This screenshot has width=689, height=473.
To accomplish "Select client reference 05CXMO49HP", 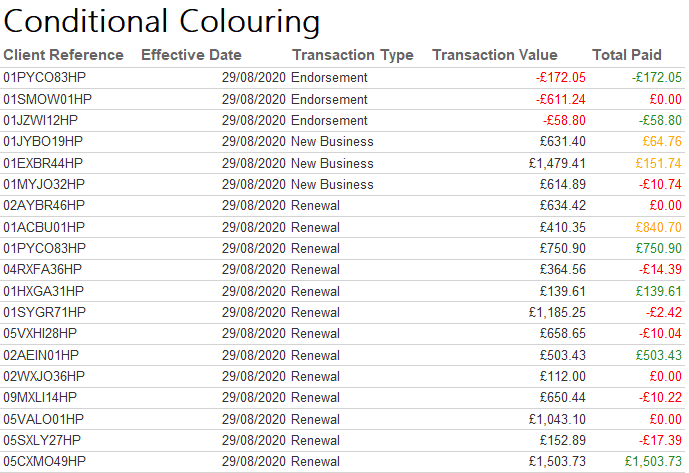I will pos(45,461).
